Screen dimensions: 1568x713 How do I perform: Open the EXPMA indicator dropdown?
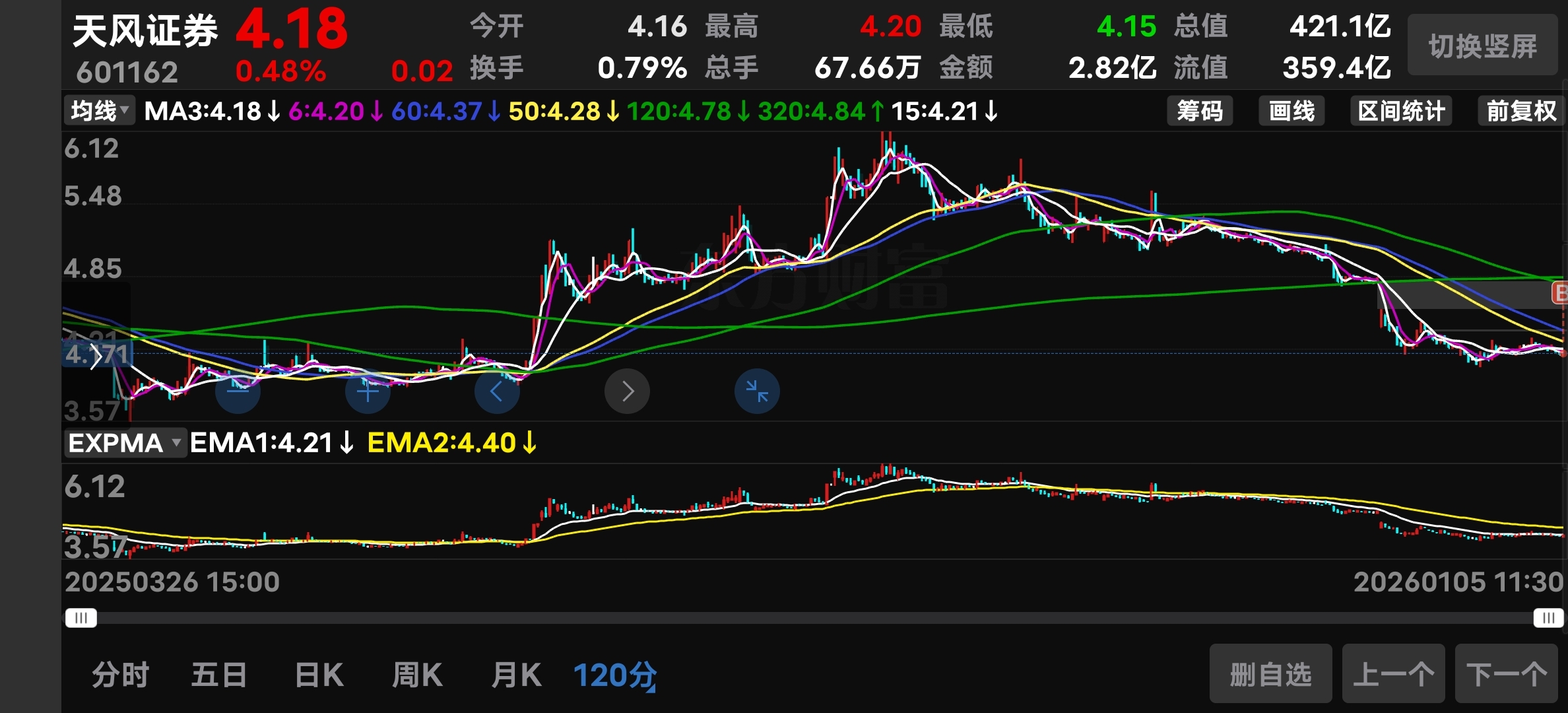[x=124, y=443]
